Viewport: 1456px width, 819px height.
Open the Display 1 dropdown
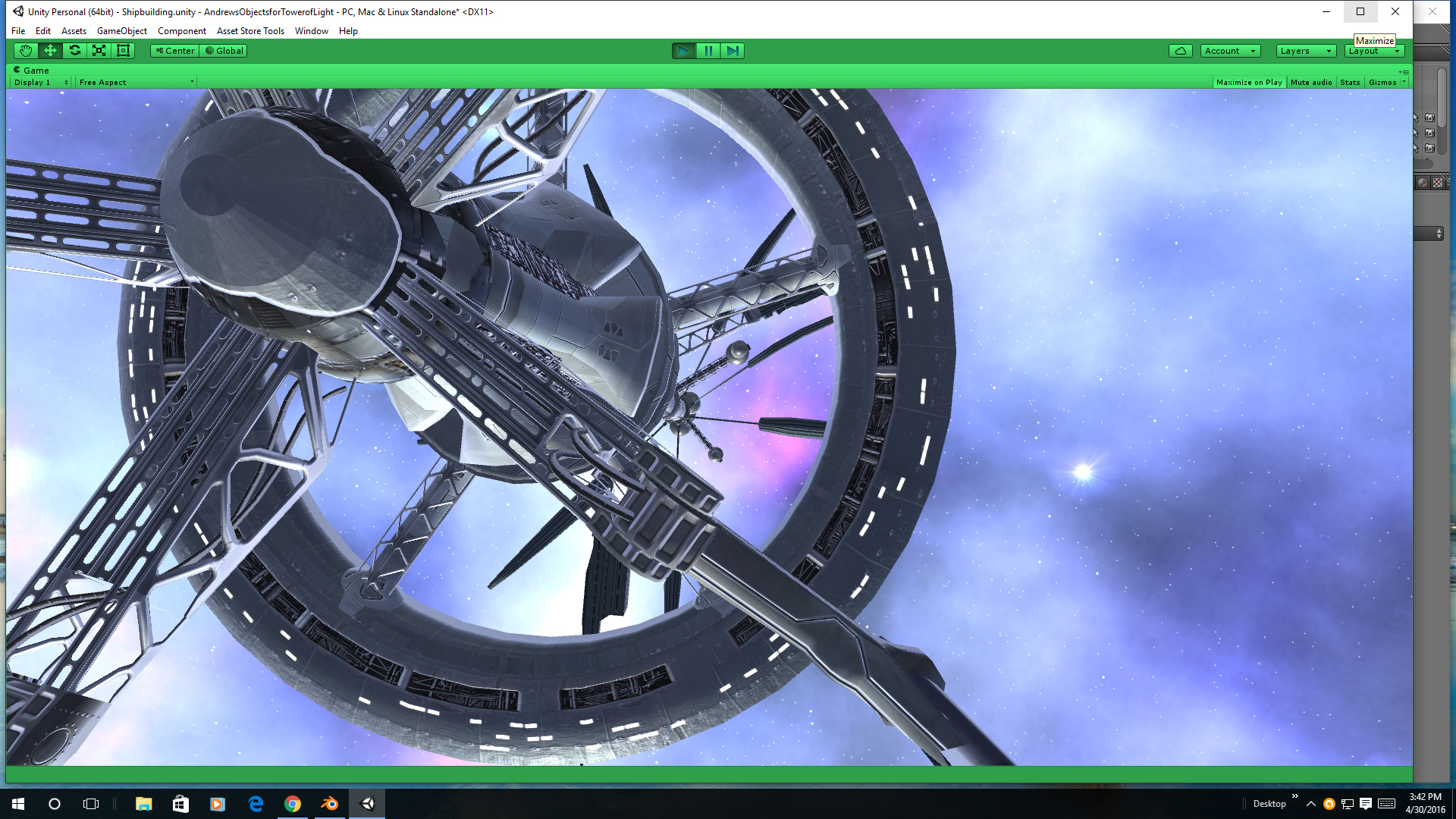click(41, 82)
